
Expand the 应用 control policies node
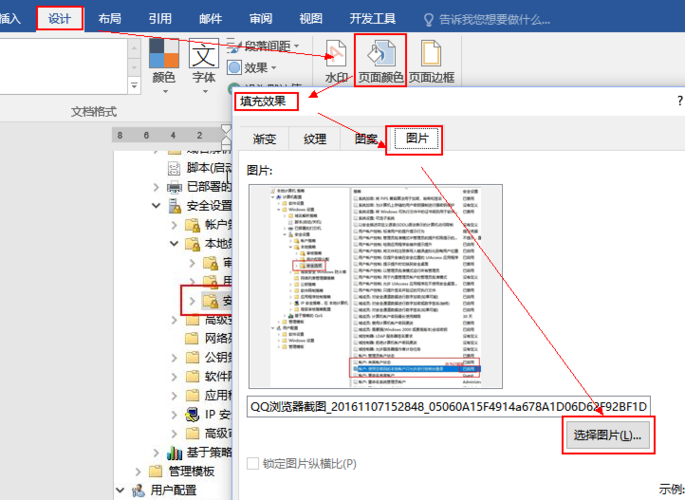(x=174, y=396)
